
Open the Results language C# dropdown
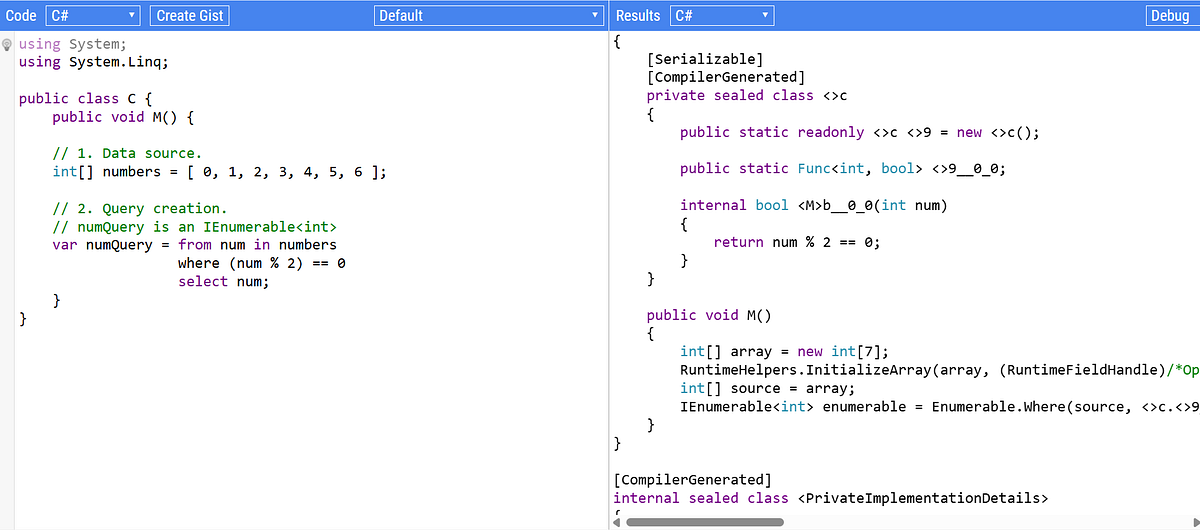tap(722, 15)
